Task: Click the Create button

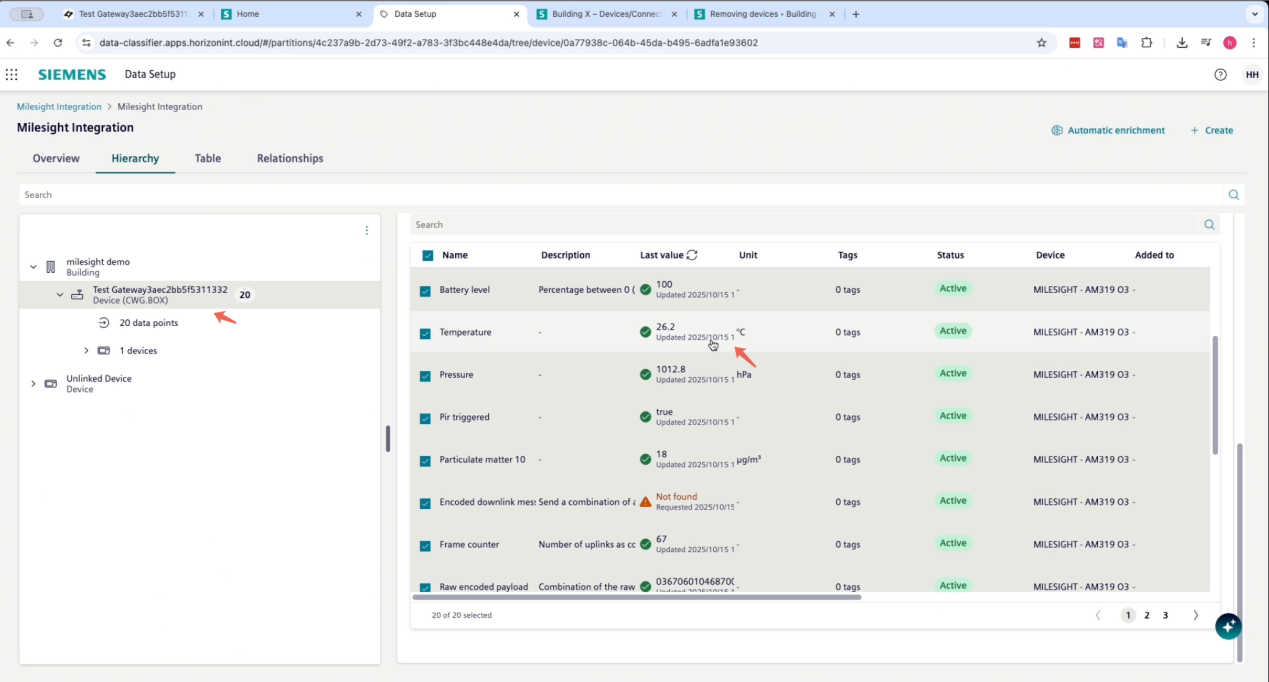Action: click(1212, 130)
